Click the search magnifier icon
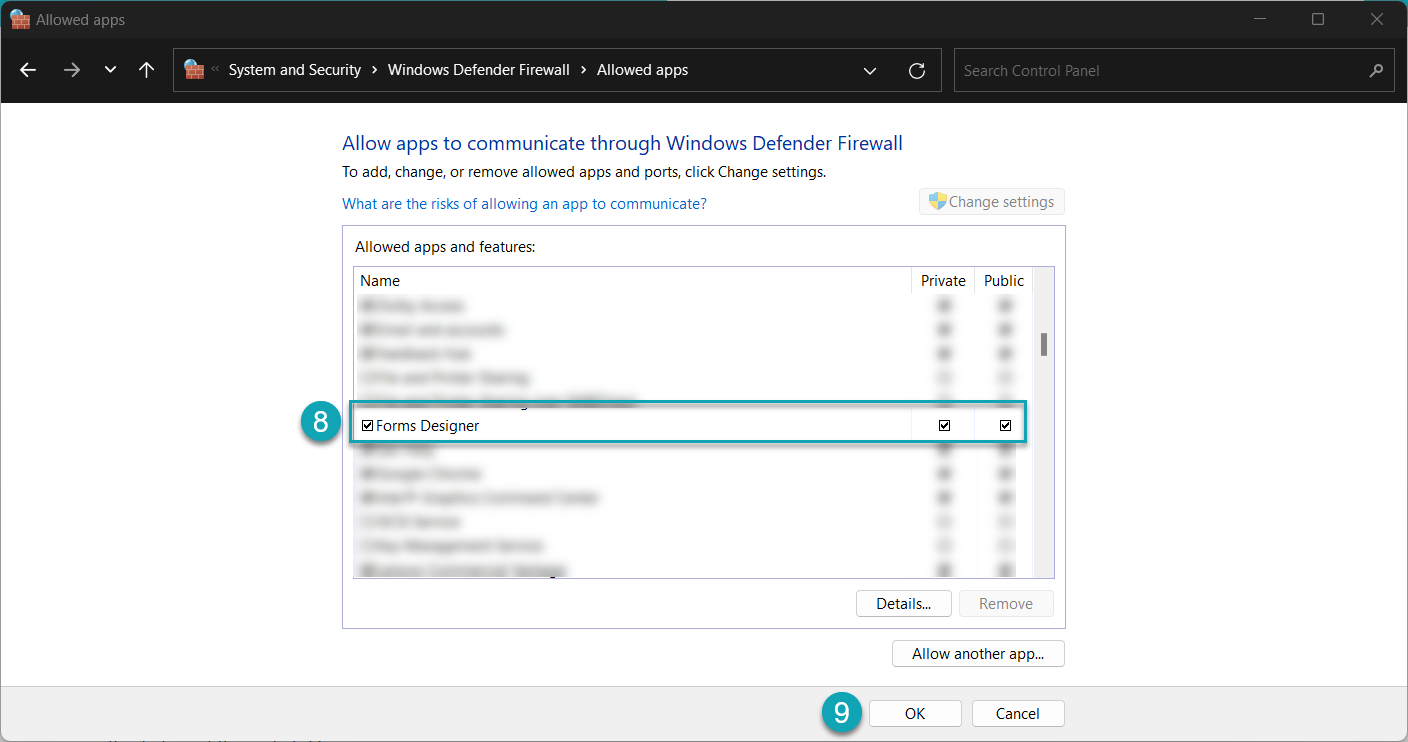 (1376, 70)
